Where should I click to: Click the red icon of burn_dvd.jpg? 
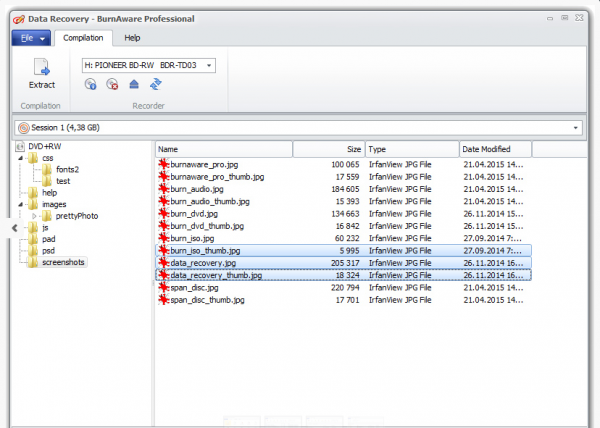coord(164,213)
